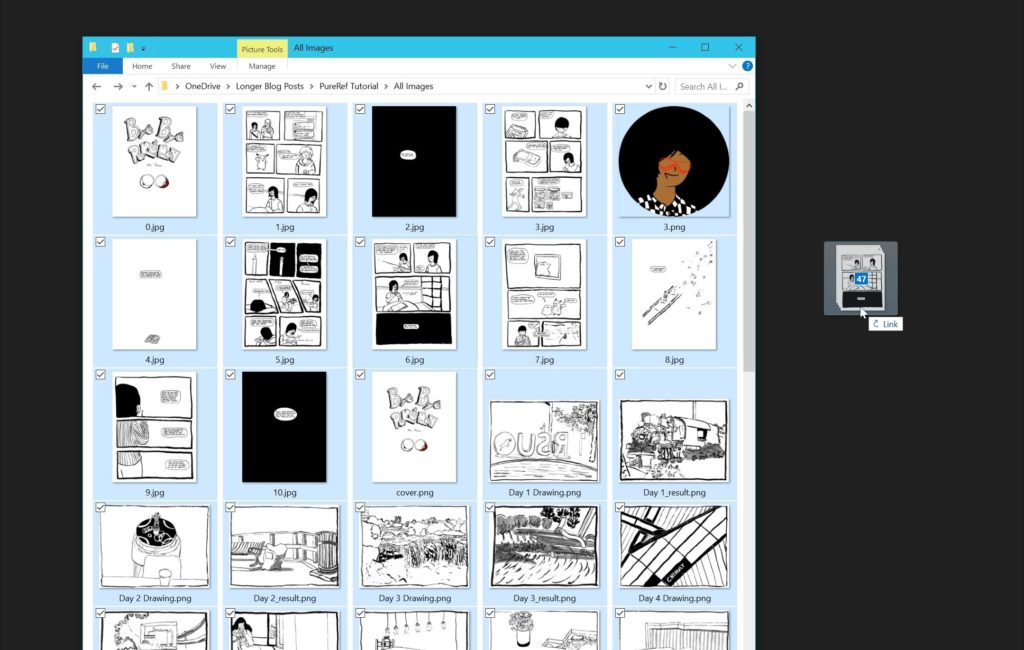
Task: Click the cover.png file name
Action: click(415, 493)
